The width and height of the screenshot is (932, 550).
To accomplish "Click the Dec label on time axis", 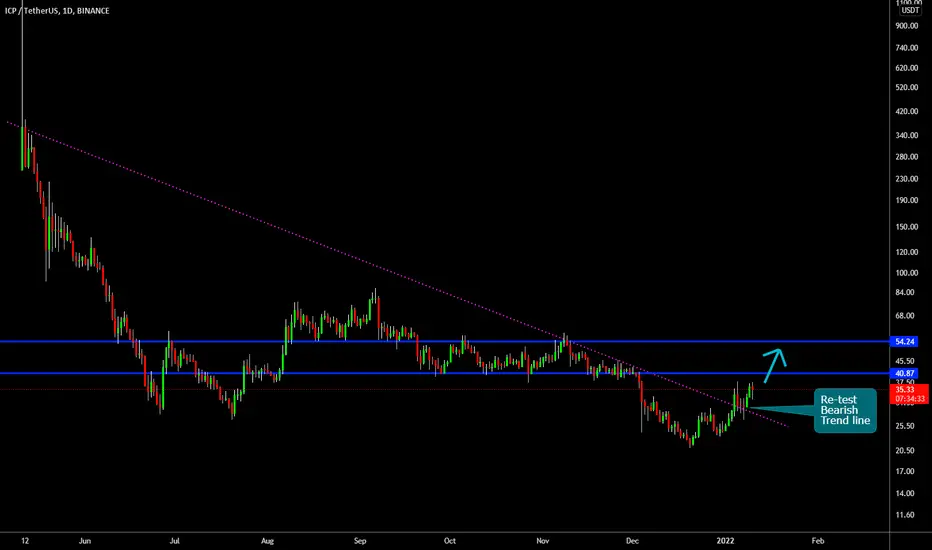I will coord(632,541).
